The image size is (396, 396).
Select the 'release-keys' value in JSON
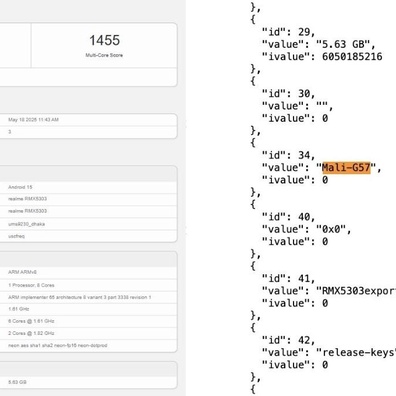tap(356, 353)
